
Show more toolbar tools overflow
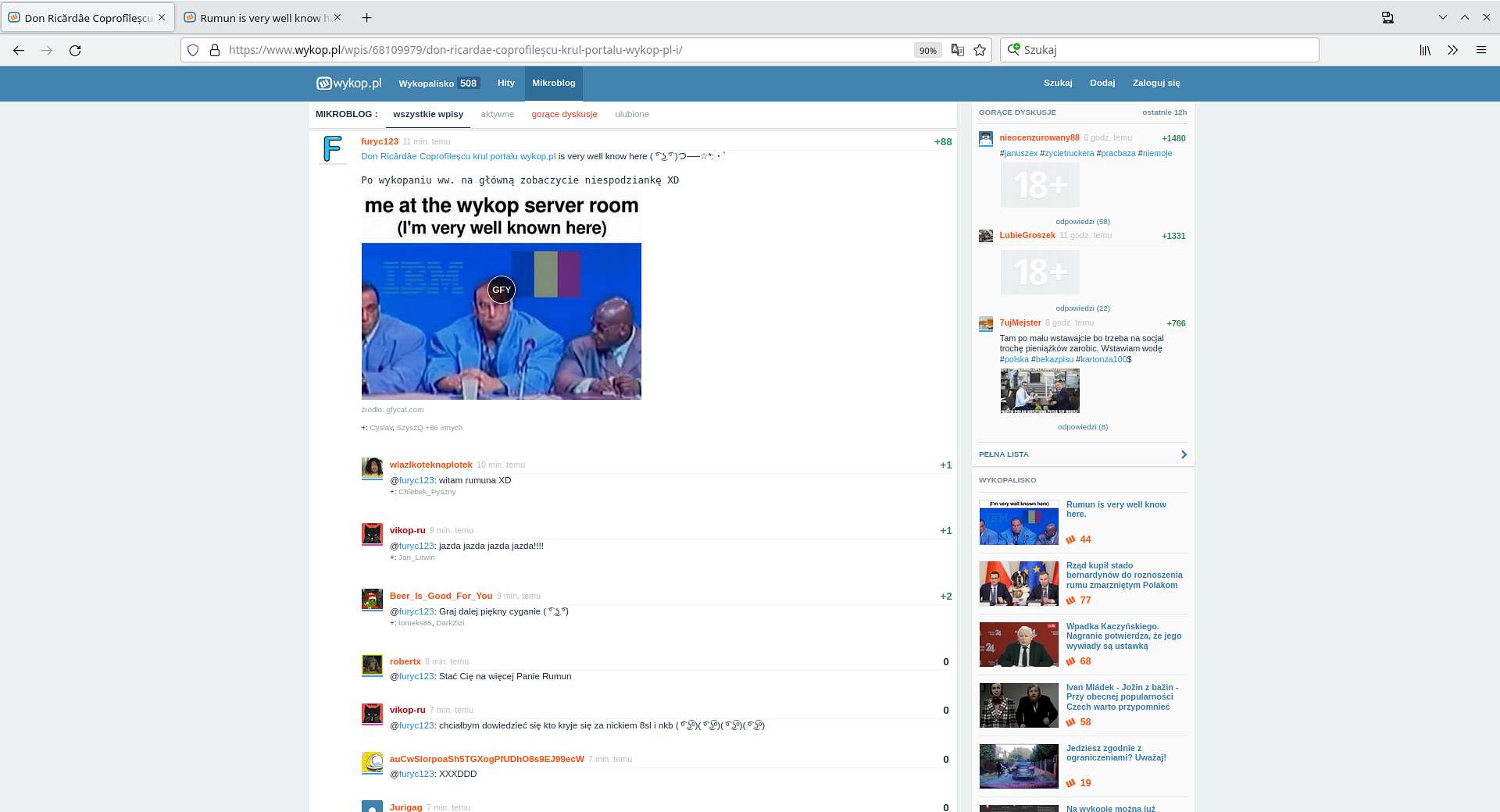click(x=1452, y=50)
